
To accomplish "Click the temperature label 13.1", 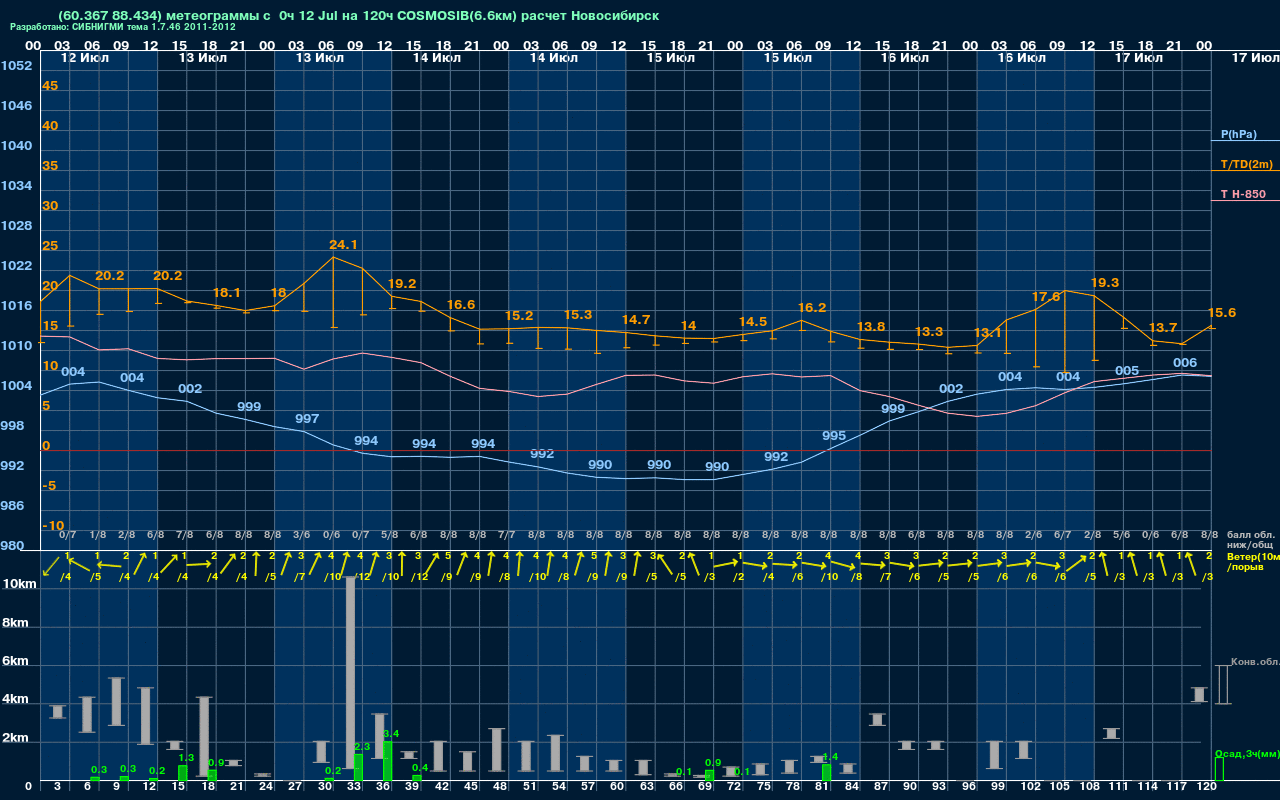I will tap(988, 333).
